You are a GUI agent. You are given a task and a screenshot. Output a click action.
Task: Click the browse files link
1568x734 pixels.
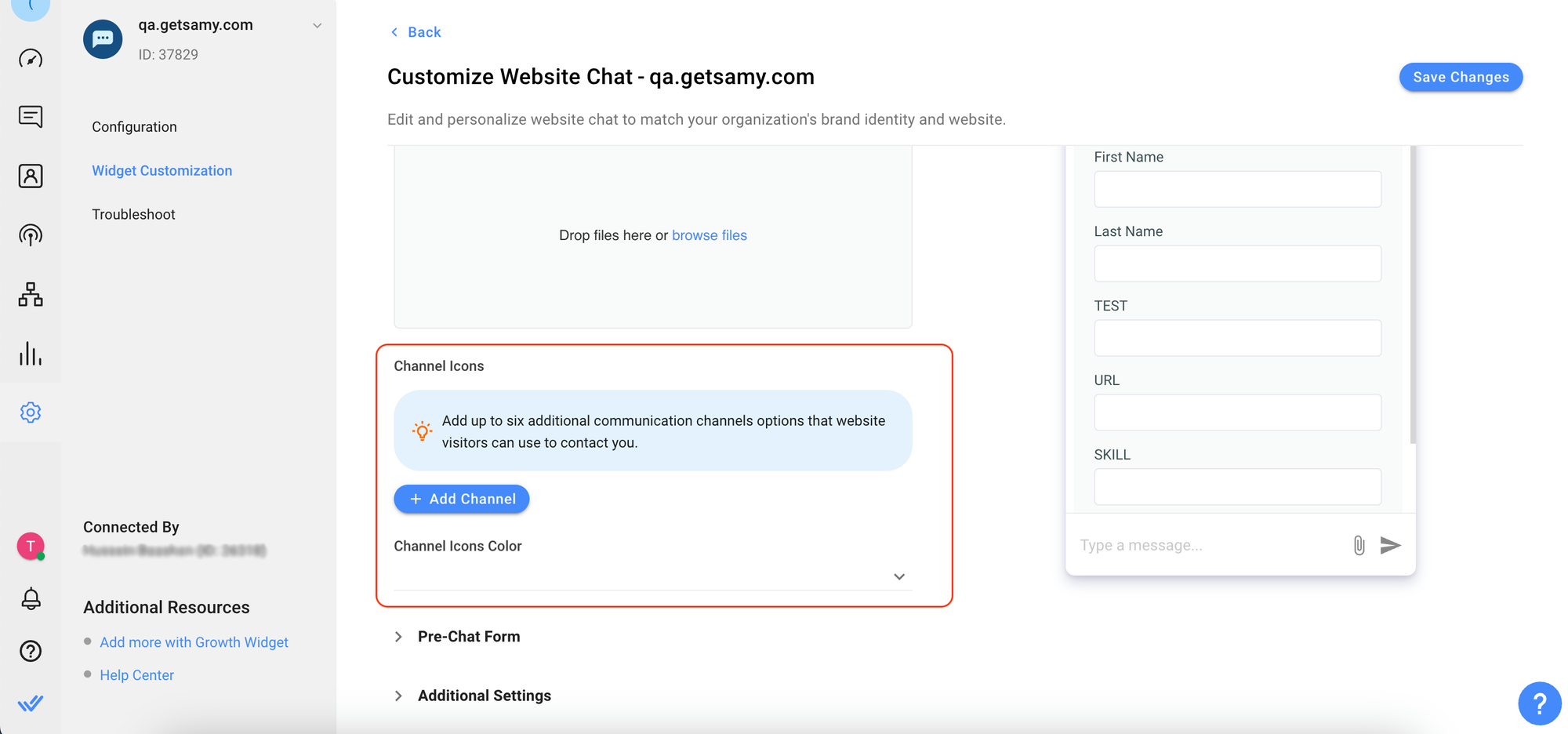(709, 235)
